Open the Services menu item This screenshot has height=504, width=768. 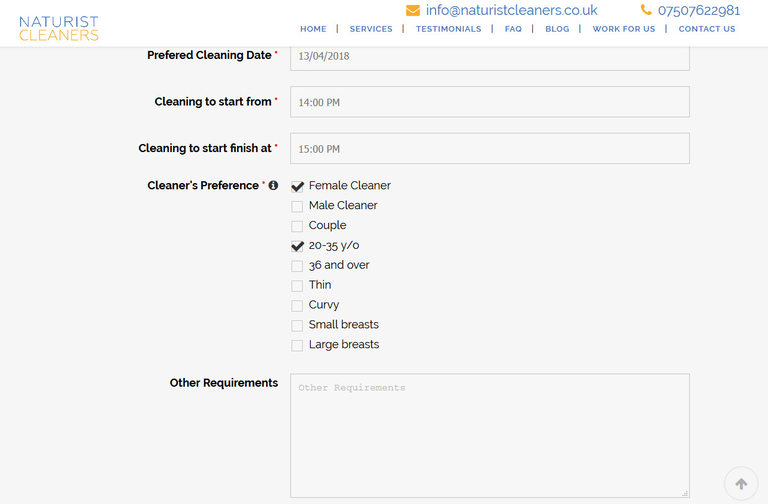371,29
